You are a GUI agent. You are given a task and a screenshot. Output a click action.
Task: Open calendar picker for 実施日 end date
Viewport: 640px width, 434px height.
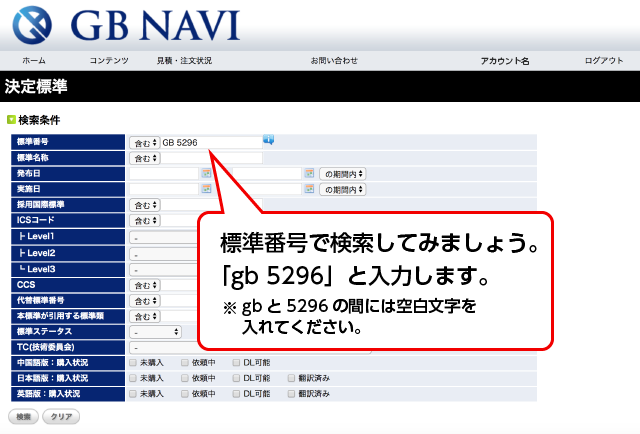coord(309,189)
